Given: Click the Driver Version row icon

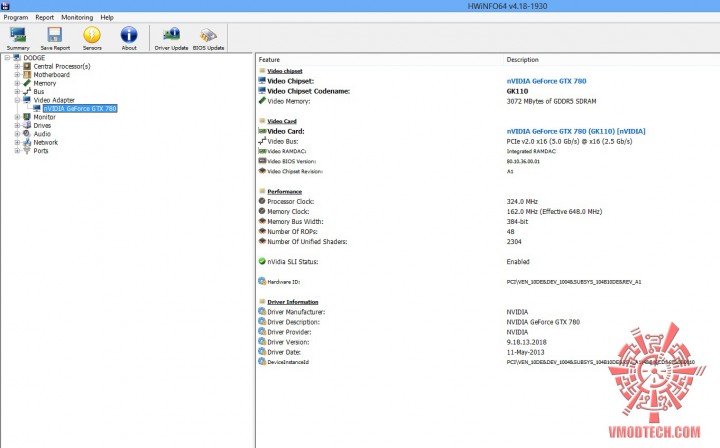Looking at the screenshot, I should tap(262, 342).
